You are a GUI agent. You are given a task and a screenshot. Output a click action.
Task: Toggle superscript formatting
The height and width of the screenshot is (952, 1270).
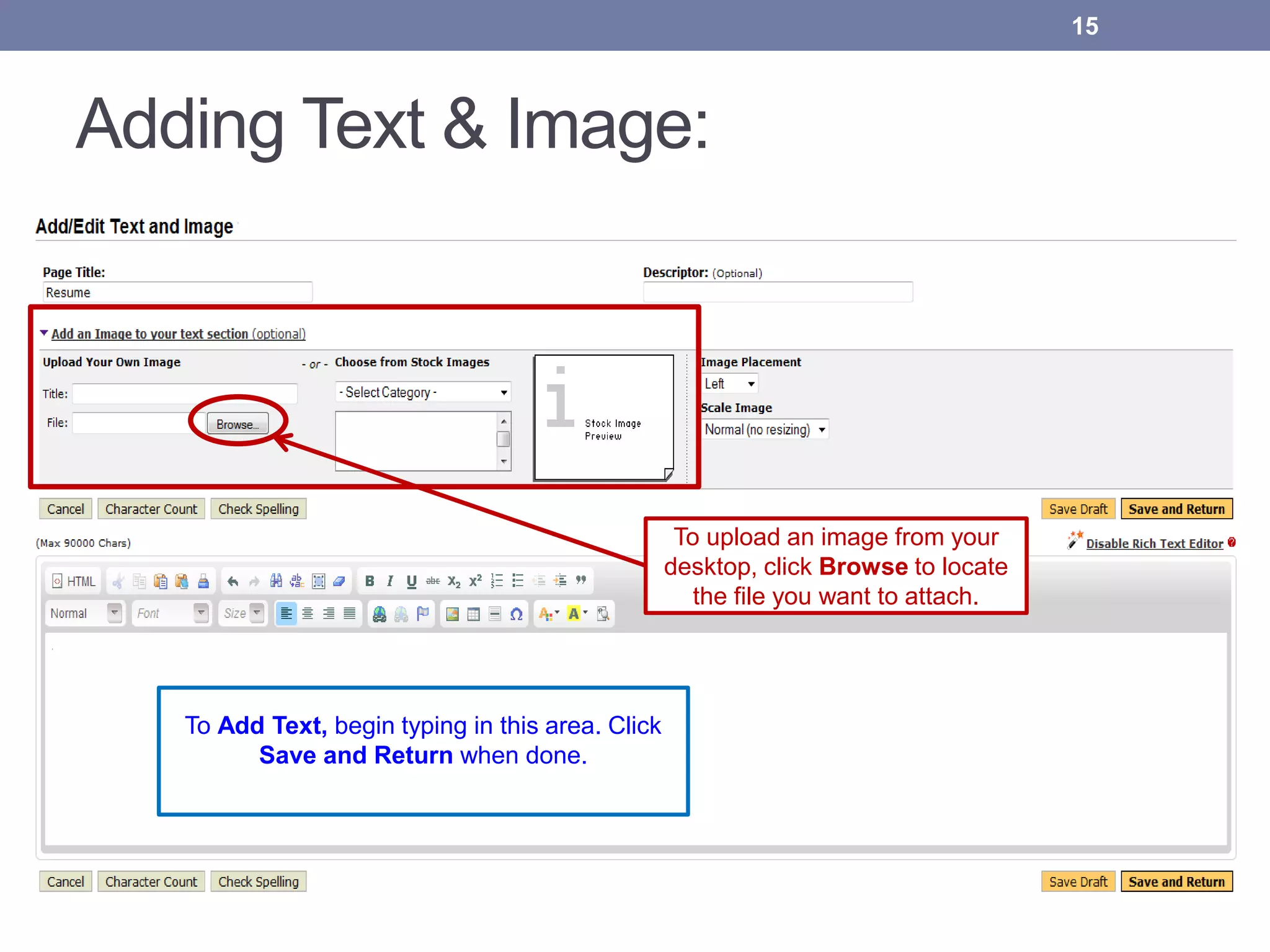(475, 581)
